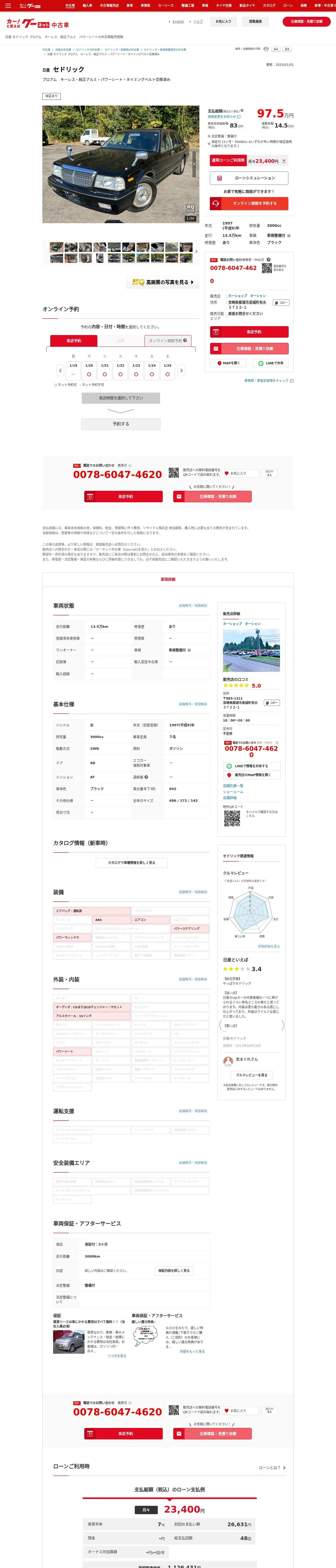This screenshot has height=1568, width=336.
Task: Open the 来店時間を選択して下さい time selector
Action: 121,398
